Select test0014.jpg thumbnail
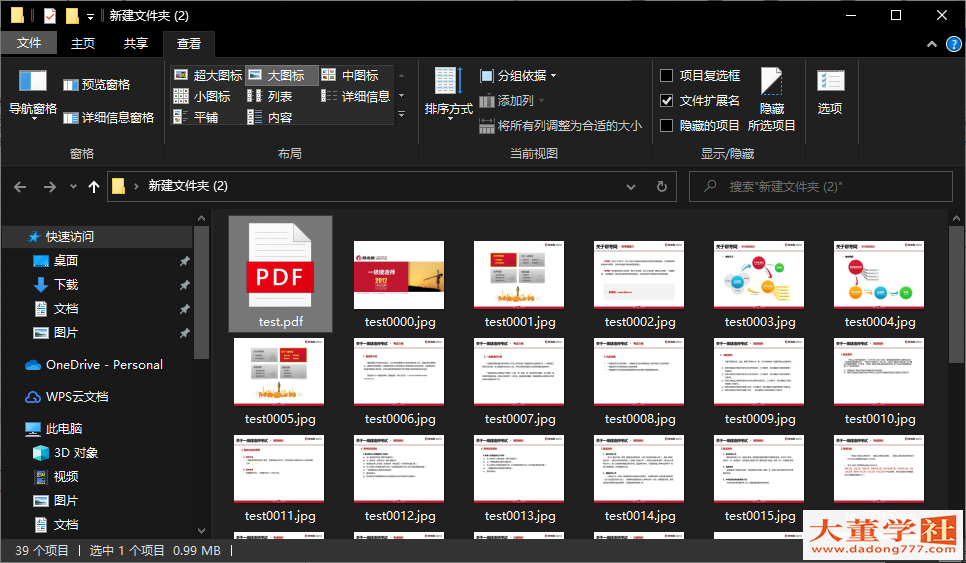Image resolution: width=966 pixels, height=563 pixels. pos(639,469)
